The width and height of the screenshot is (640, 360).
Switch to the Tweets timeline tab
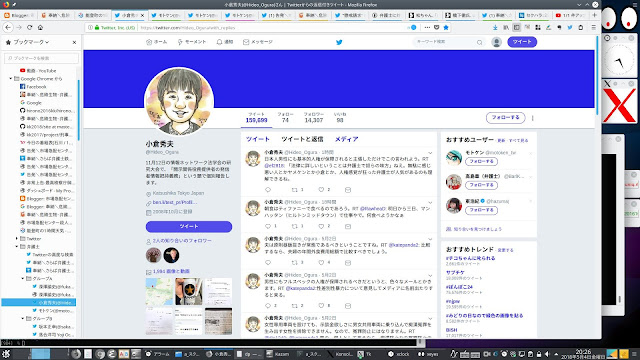point(258,139)
